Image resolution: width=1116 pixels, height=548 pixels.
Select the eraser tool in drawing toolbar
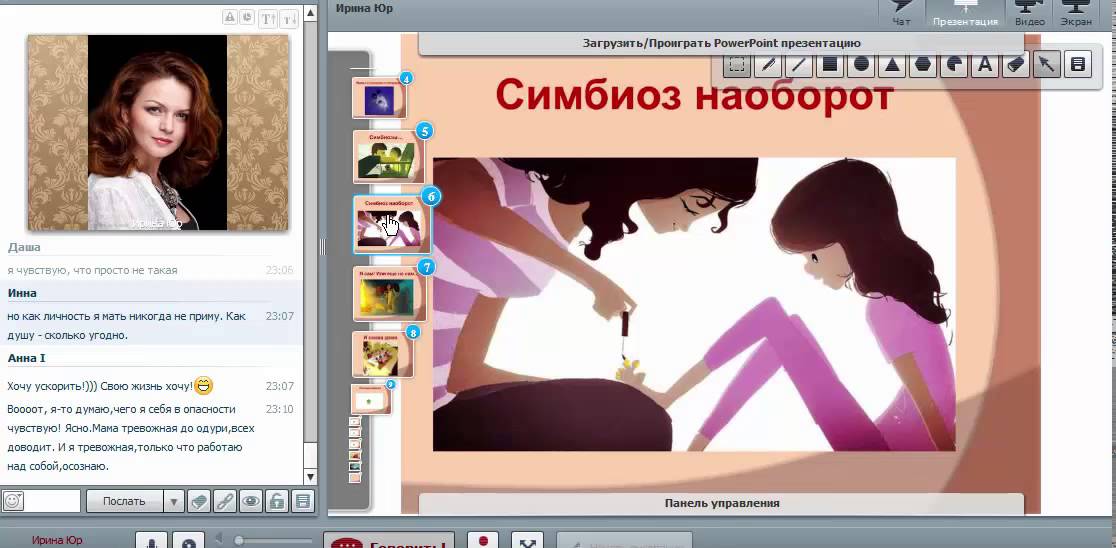point(1016,65)
